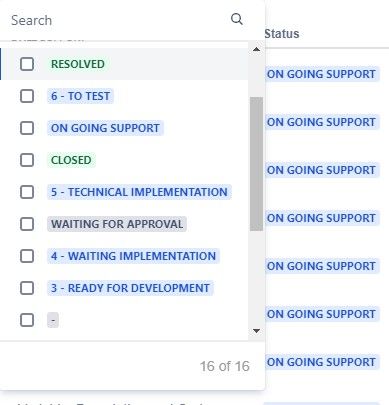Check the 5 - TECHNICAL IMPLEMENTATION box
389x405 pixels.
coord(27,192)
